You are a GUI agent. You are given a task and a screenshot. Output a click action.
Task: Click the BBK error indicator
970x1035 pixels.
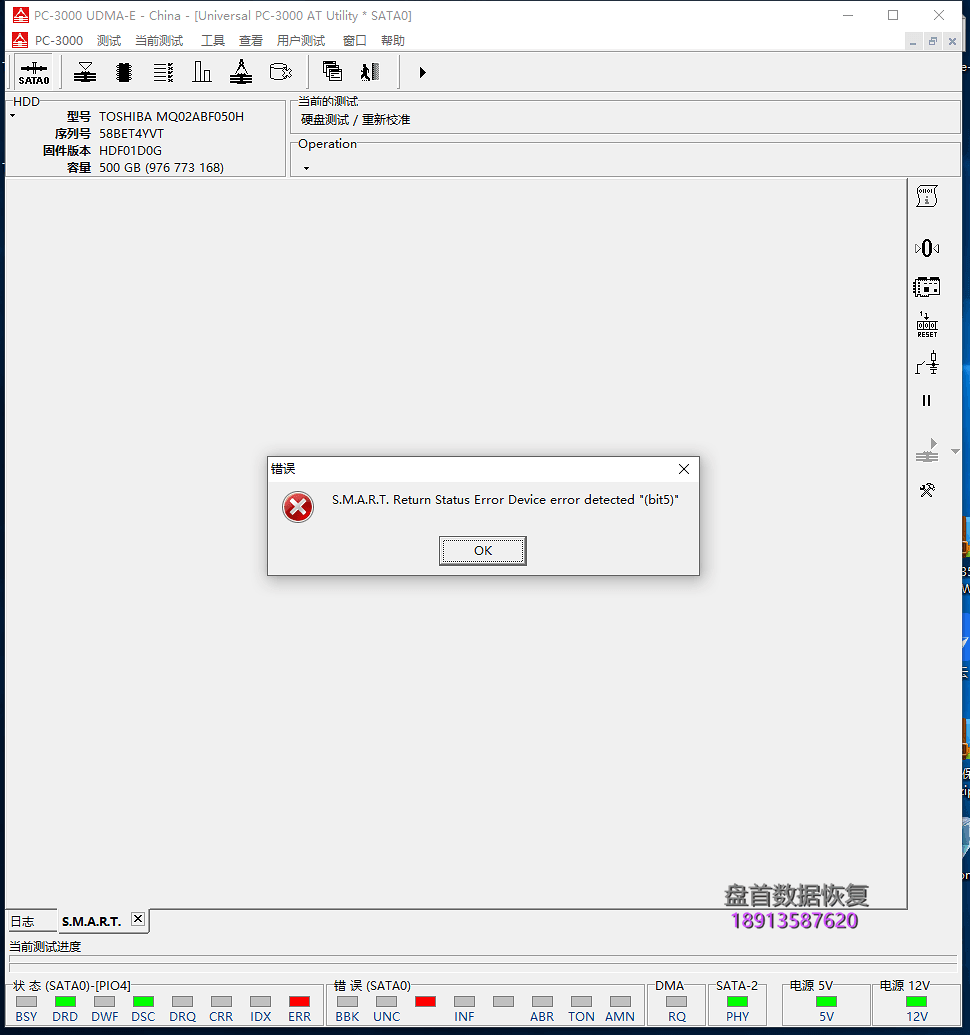pos(347,1001)
